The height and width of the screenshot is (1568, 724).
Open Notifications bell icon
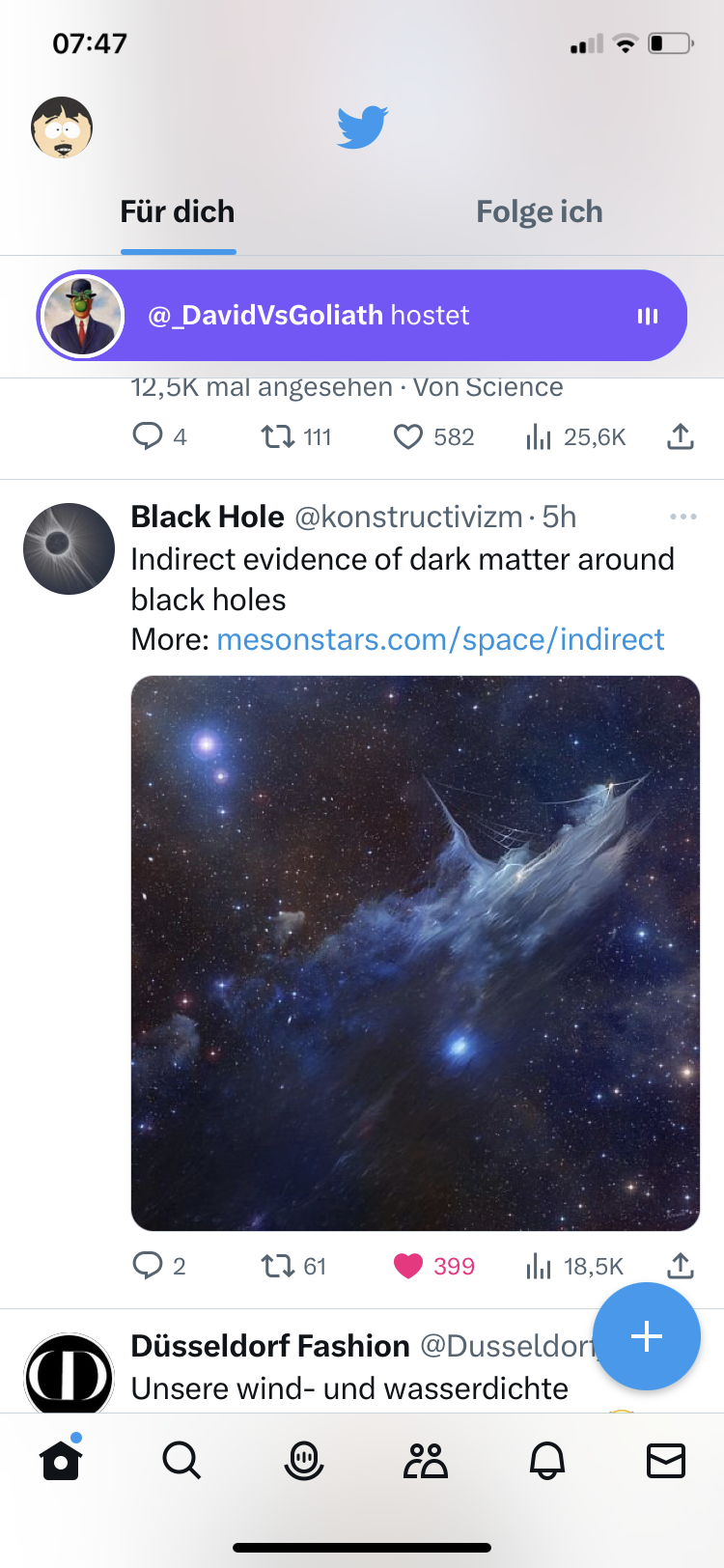(546, 1461)
